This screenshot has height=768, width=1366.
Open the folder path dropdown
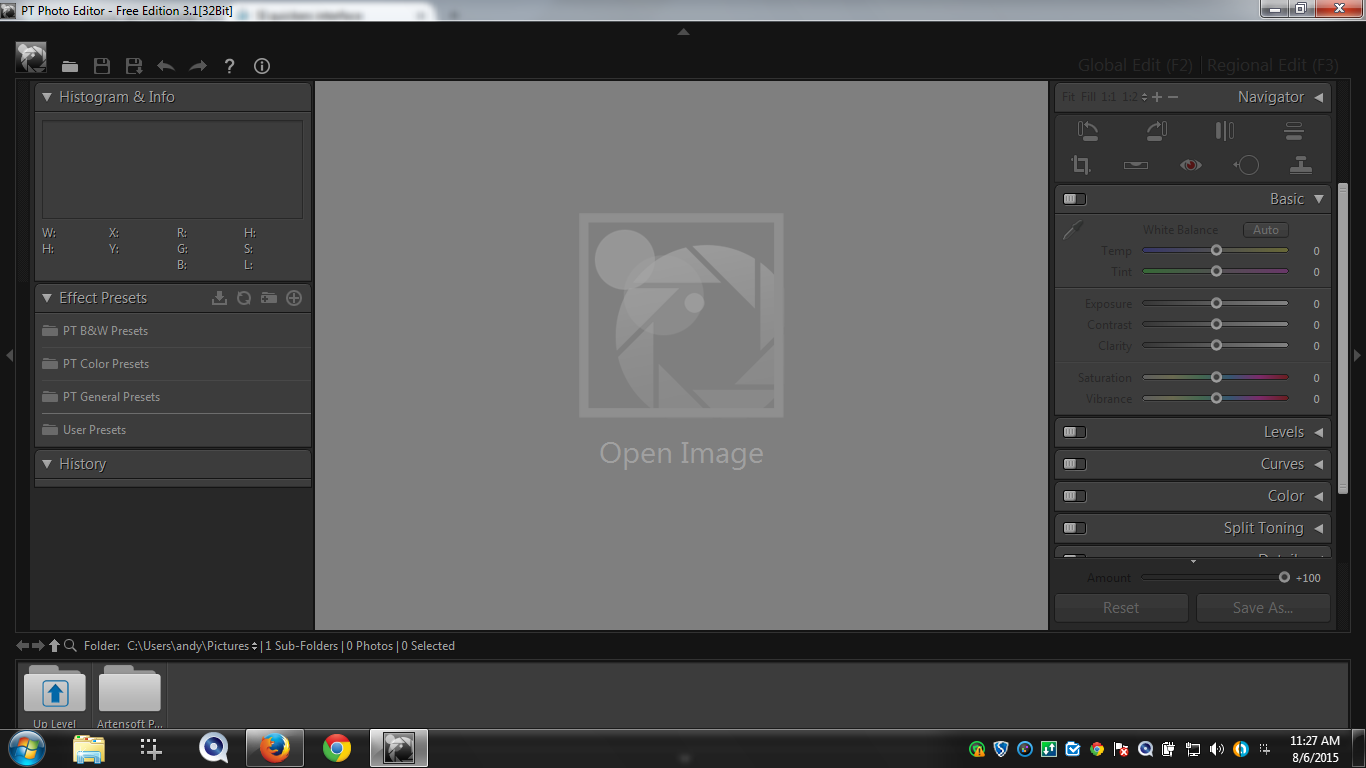pyautogui.click(x=254, y=646)
